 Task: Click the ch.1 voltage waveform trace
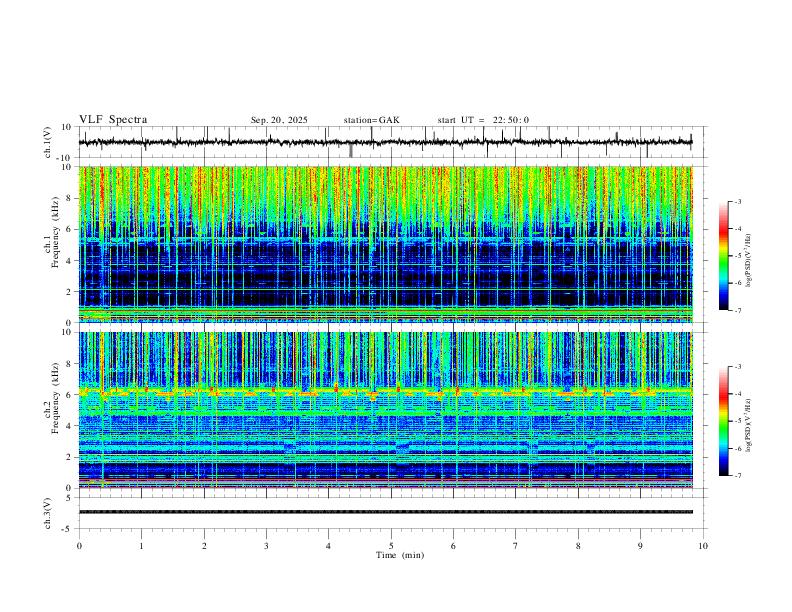click(x=385, y=142)
